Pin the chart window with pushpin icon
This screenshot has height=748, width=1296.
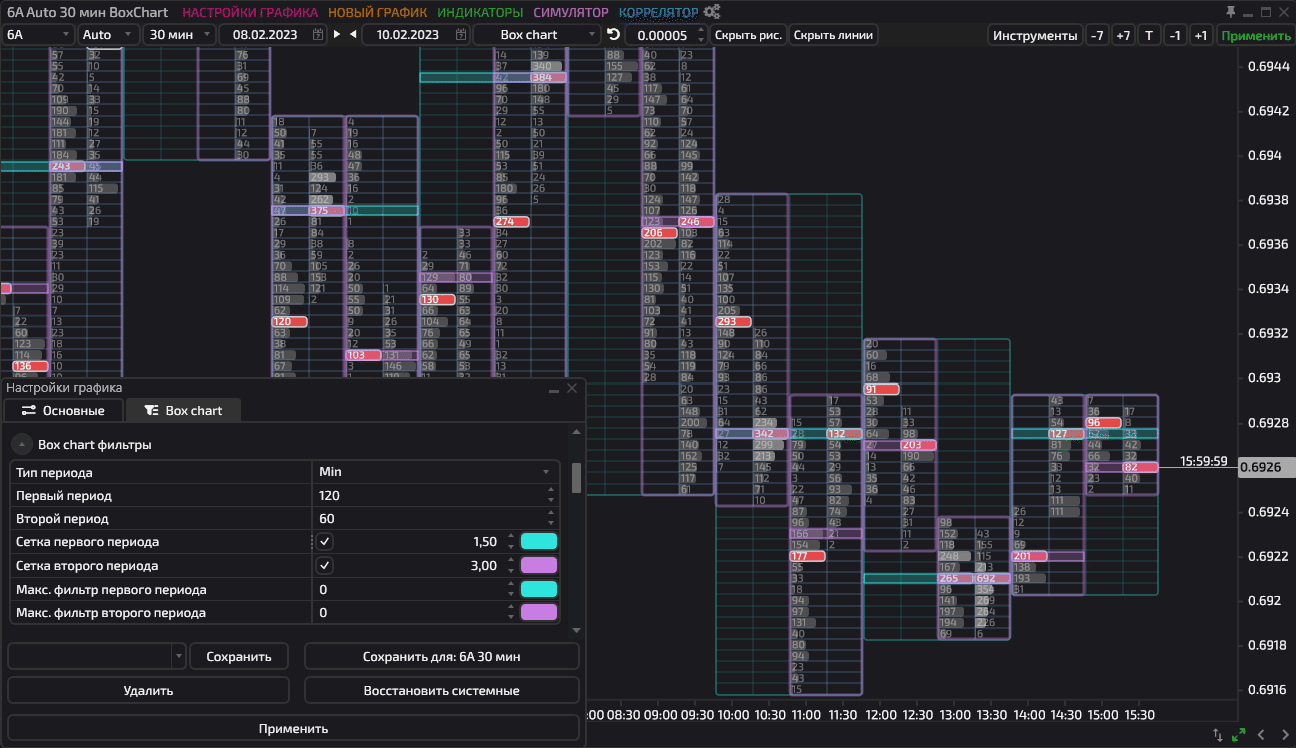(x=1230, y=12)
